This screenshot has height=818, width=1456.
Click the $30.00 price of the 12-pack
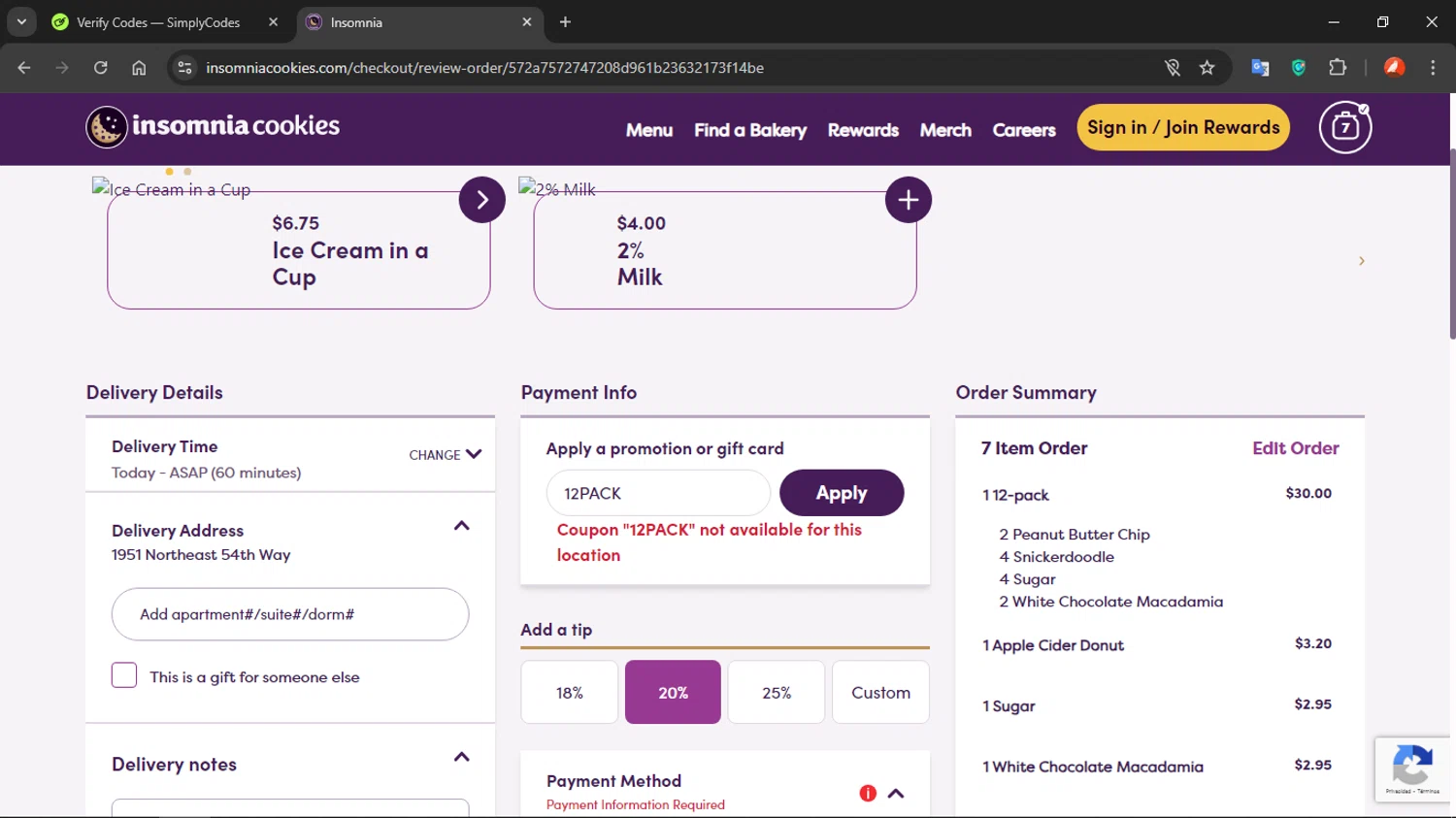[1308, 493]
